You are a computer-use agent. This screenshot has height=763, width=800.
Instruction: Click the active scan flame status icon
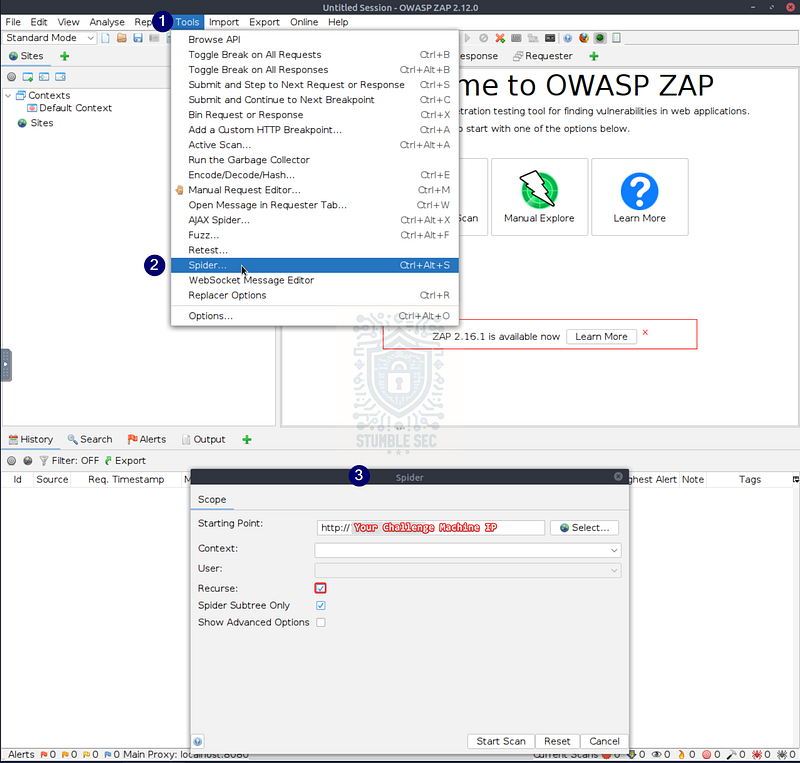pos(681,754)
